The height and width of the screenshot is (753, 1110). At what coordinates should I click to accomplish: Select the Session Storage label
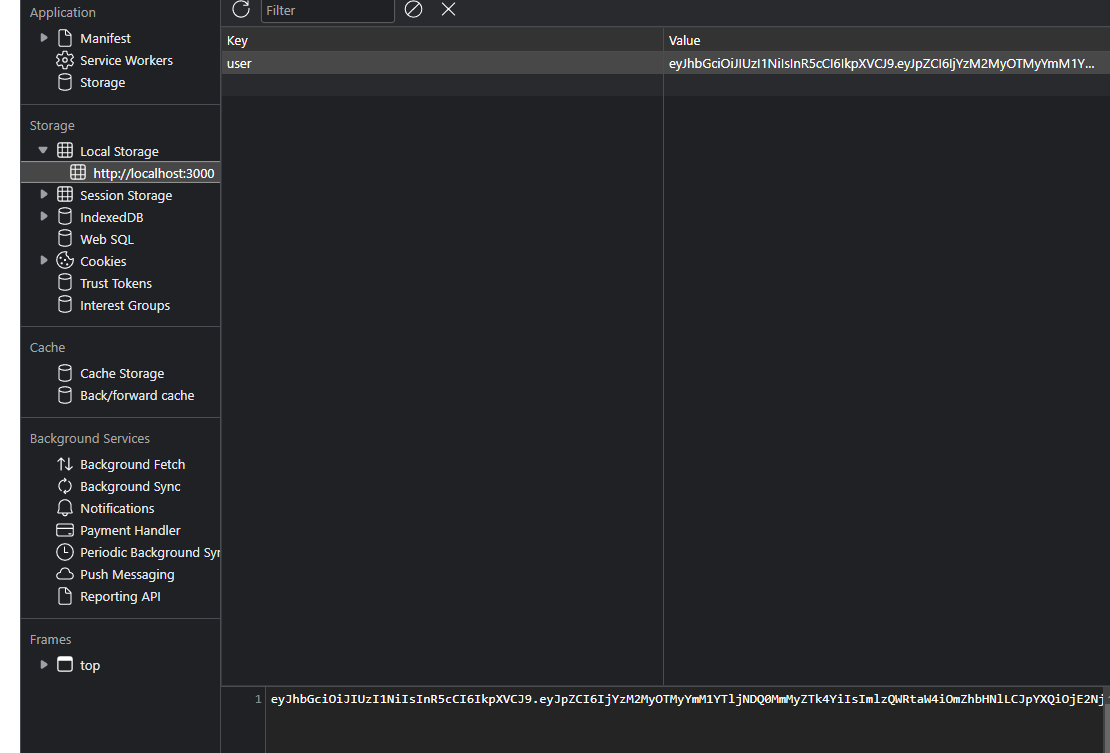[126, 195]
